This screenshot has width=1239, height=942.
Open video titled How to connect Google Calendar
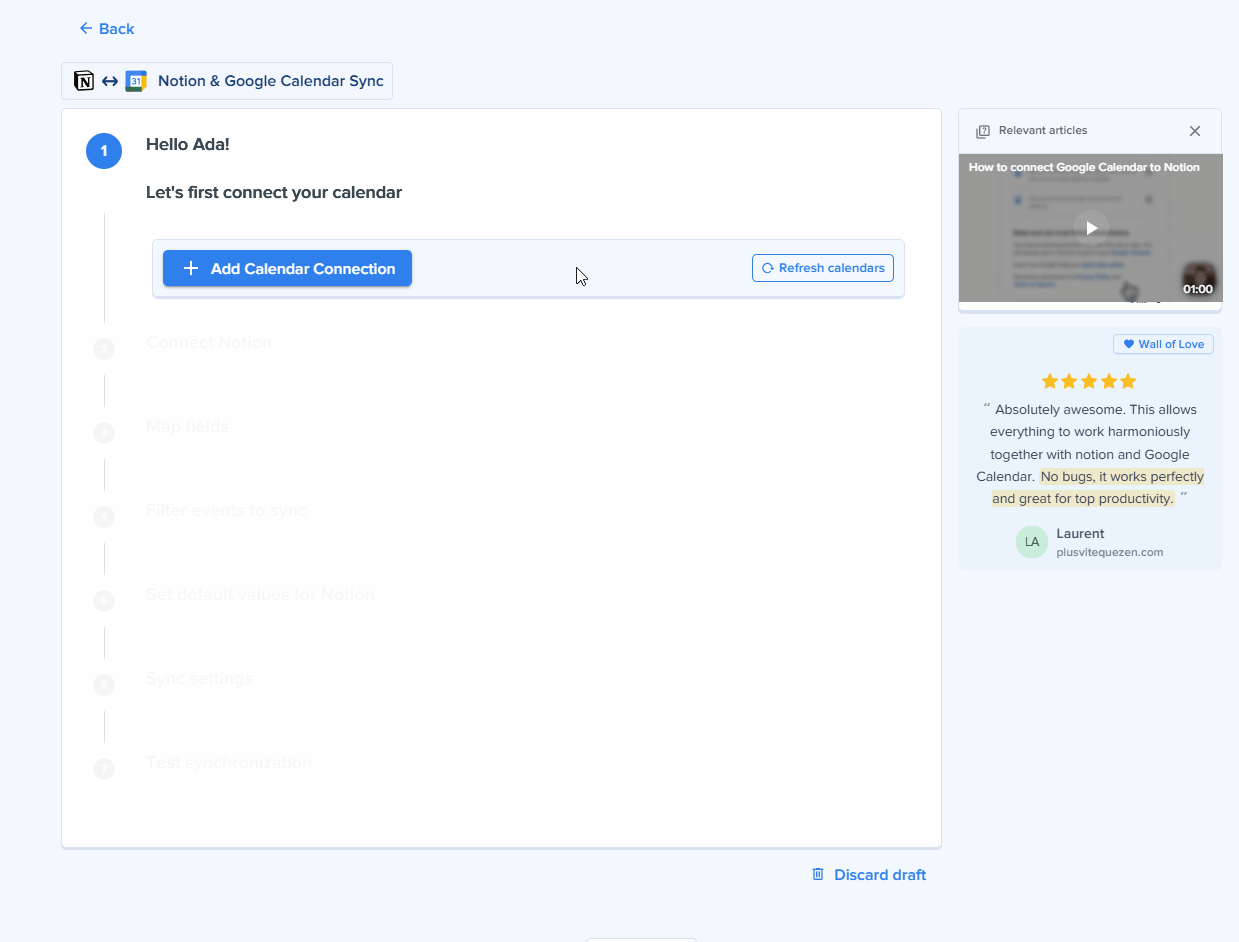click(1084, 167)
